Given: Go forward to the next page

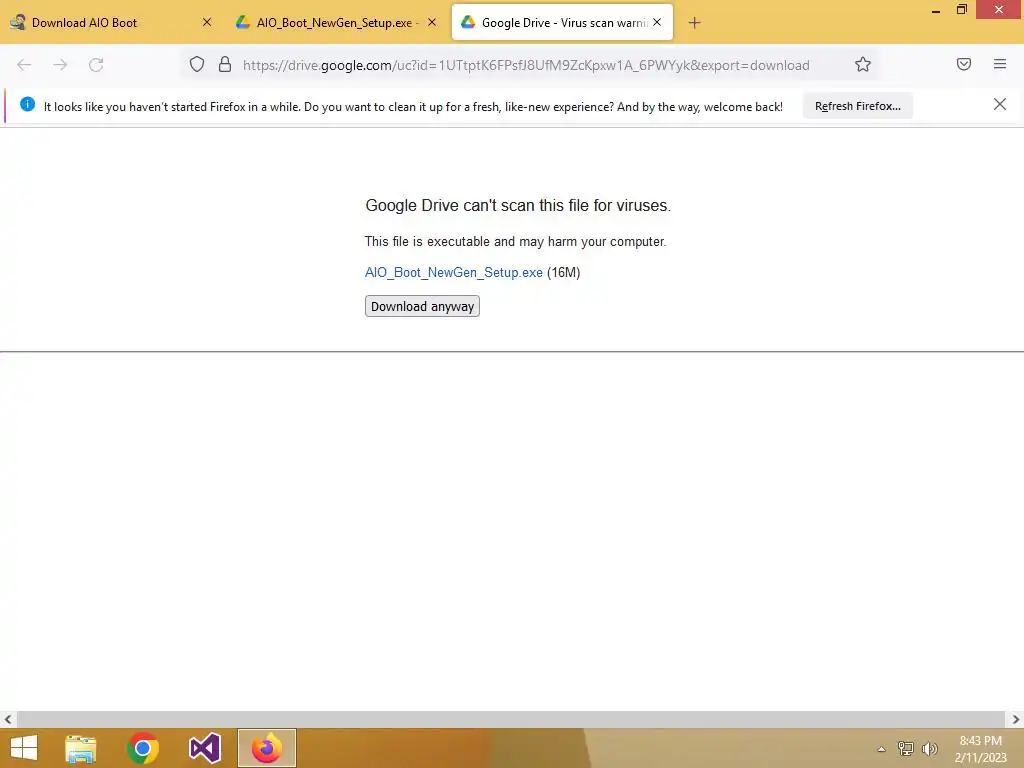Looking at the screenshot, I should click(60, 65).
